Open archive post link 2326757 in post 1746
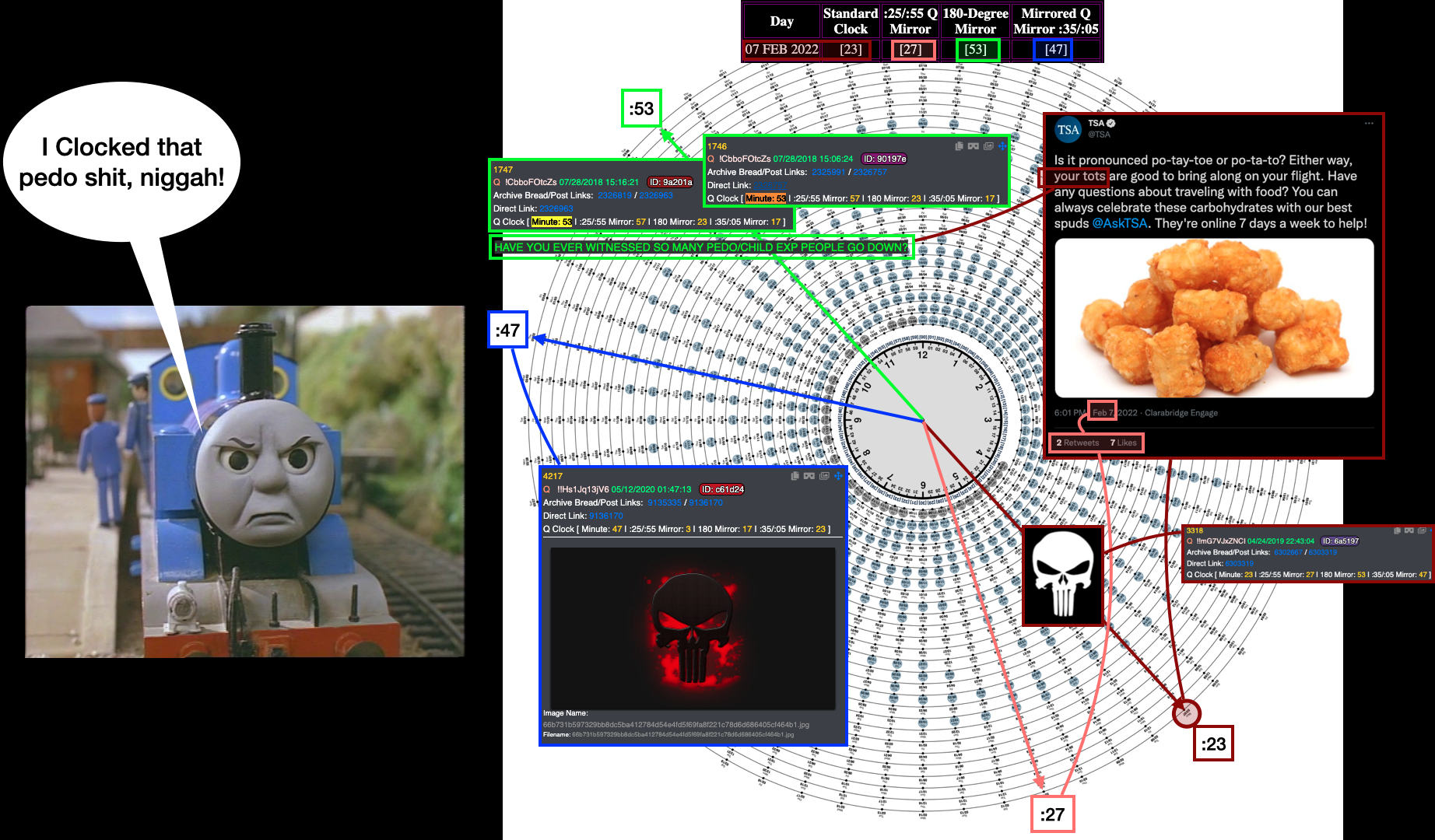The image size is (1435, 840). click(x=870, y=172)
